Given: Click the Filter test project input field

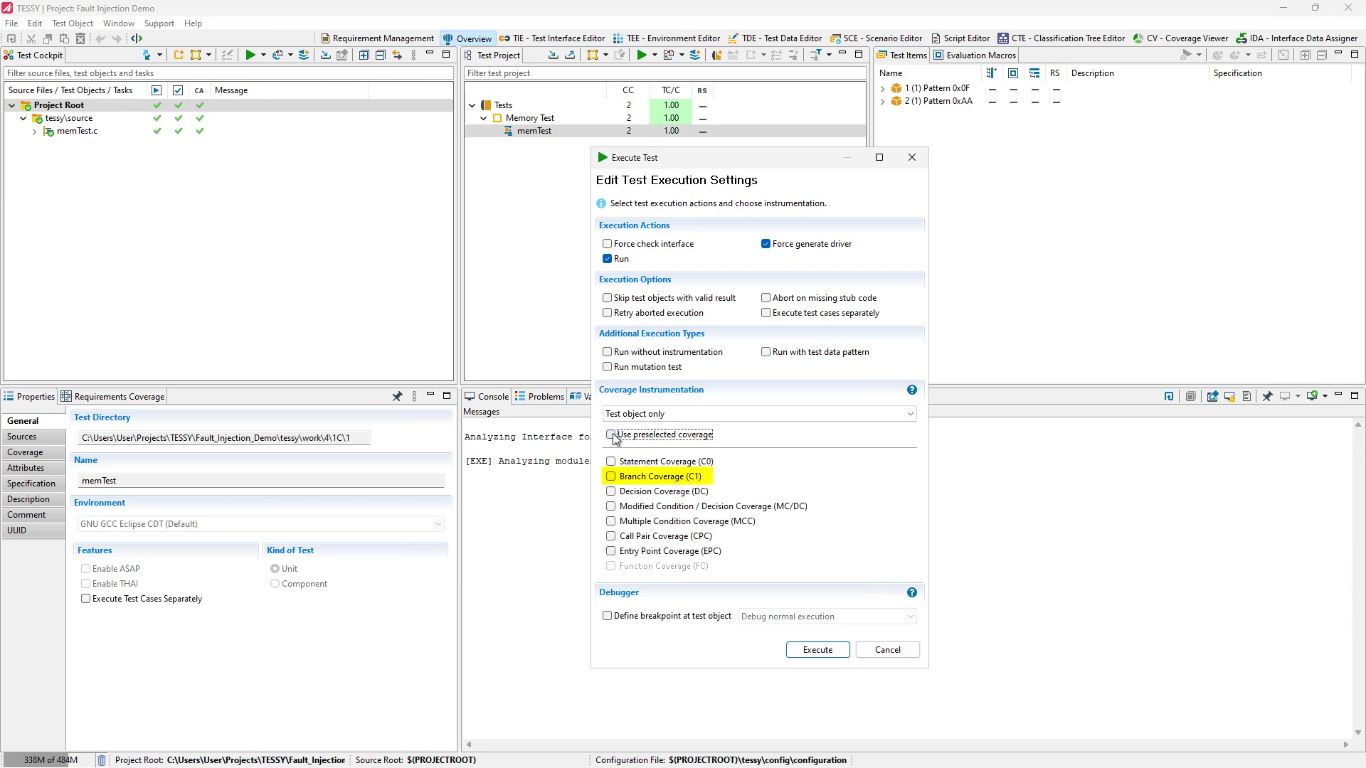Looking at the screenshot, I should 665,73.
